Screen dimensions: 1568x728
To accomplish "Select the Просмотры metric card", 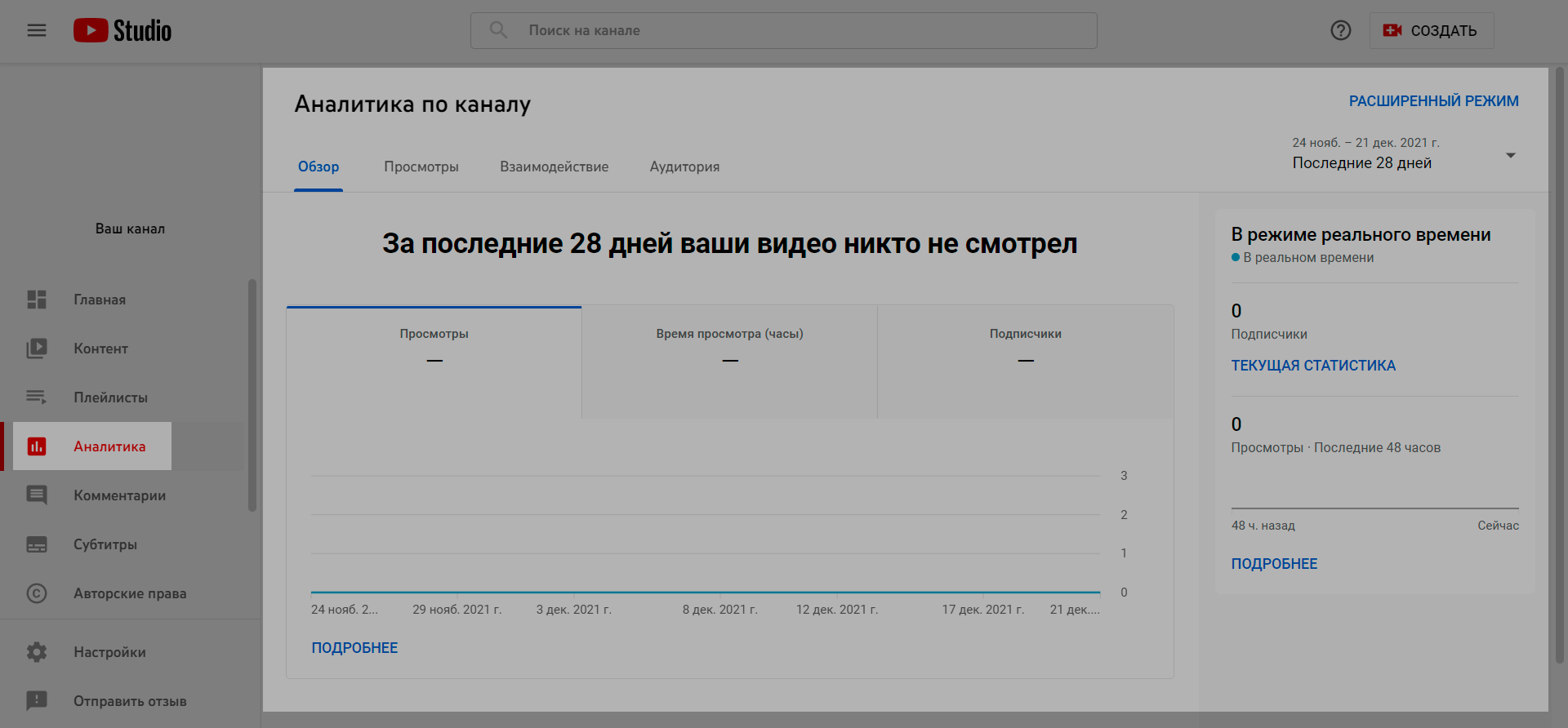I will [434, 362].
